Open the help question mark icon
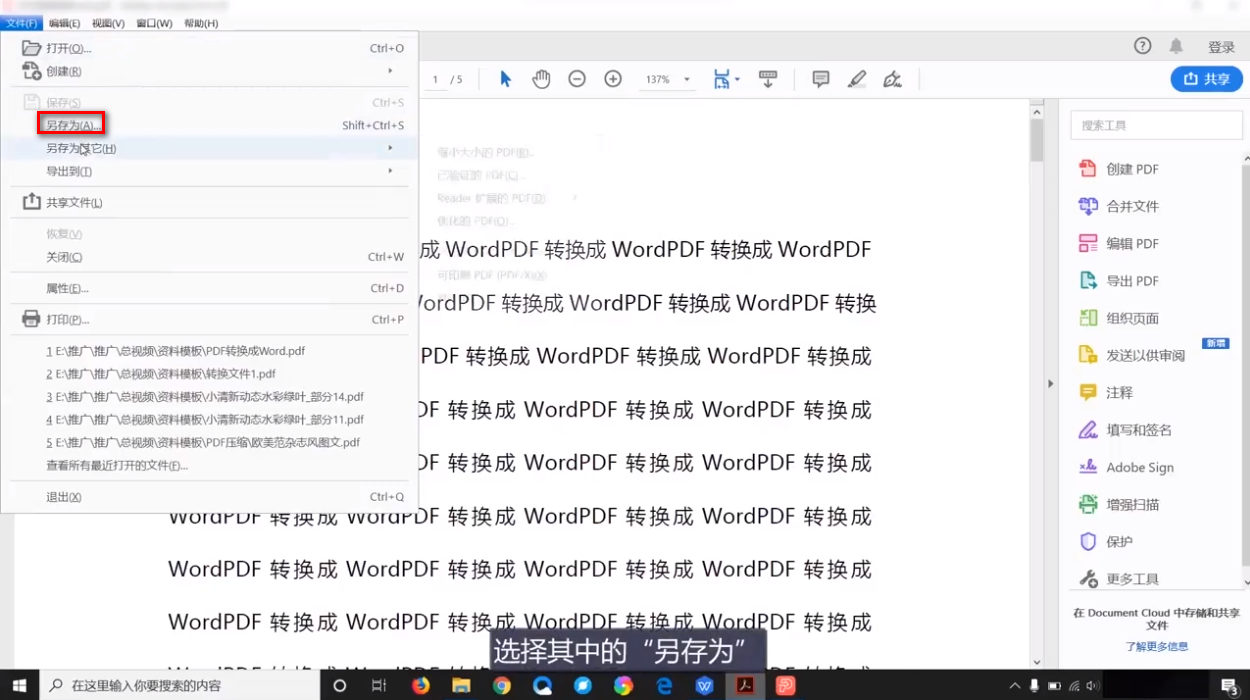The height and width of the screenshot is (700, 1250). pyautogui.click(x=1142, y=46)
